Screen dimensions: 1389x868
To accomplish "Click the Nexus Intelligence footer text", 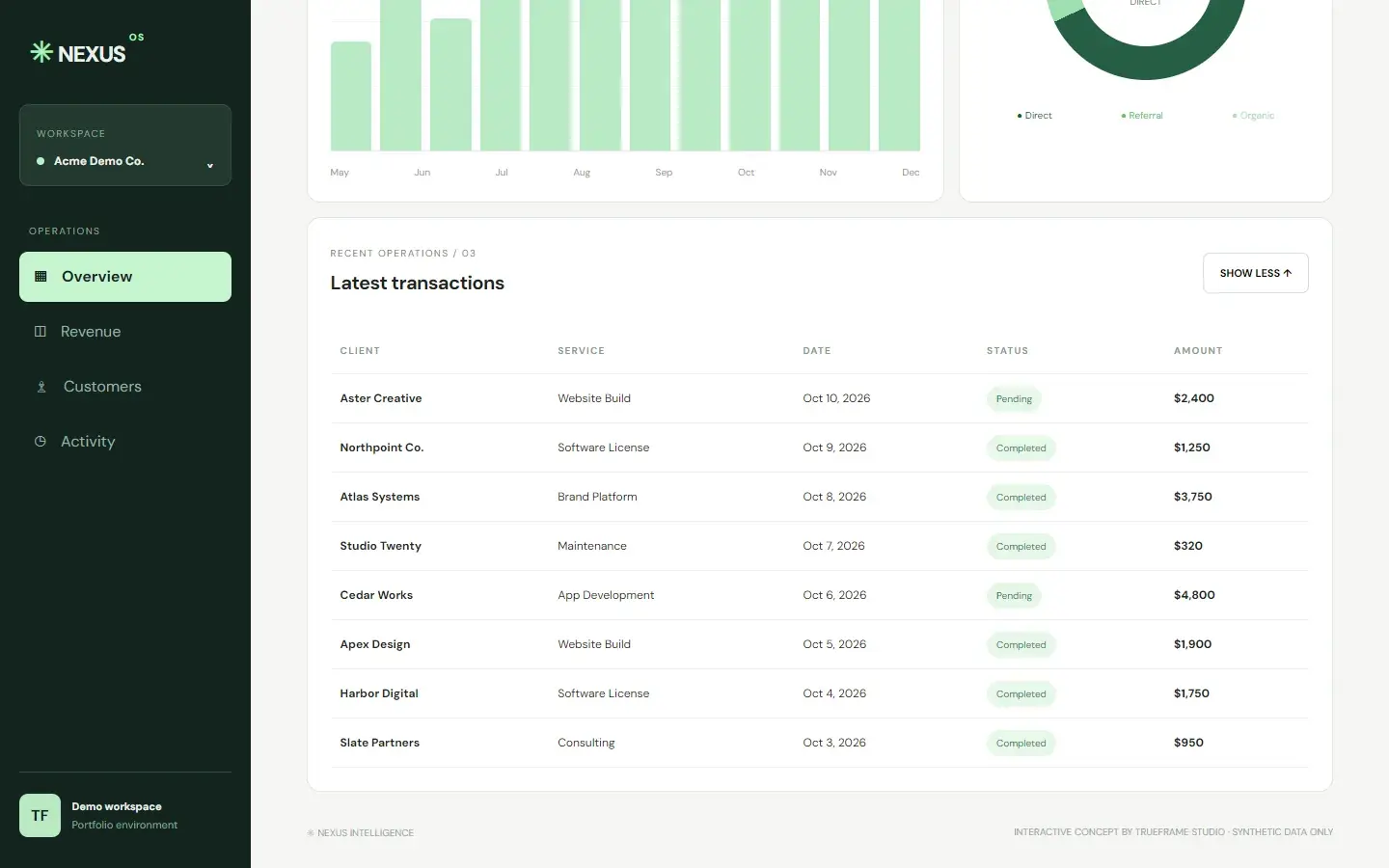I will 361,833.
